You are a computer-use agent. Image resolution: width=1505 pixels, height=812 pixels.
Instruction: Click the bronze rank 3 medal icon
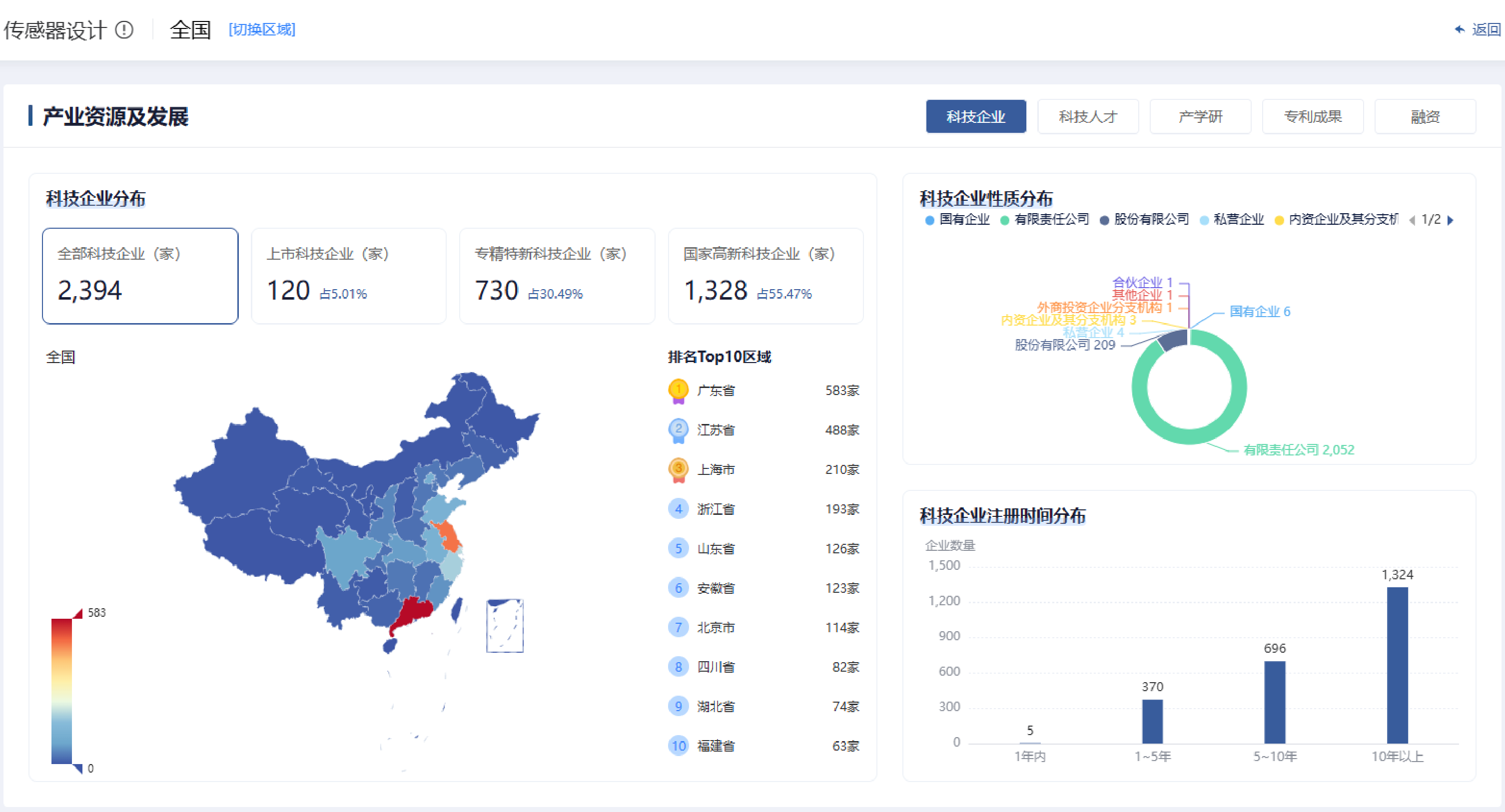678,470
